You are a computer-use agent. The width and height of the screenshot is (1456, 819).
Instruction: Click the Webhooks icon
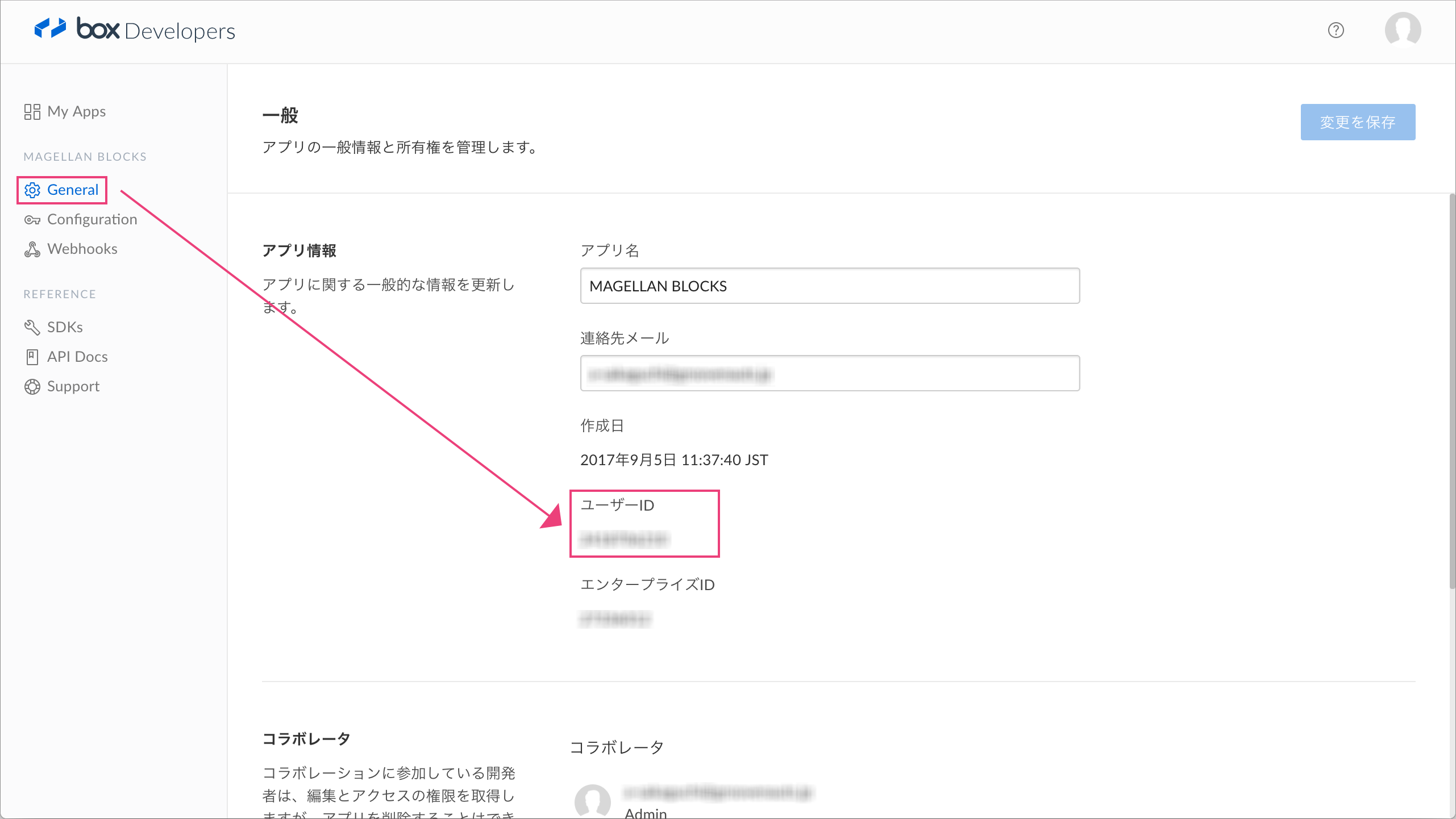click(x=32, y=249)
